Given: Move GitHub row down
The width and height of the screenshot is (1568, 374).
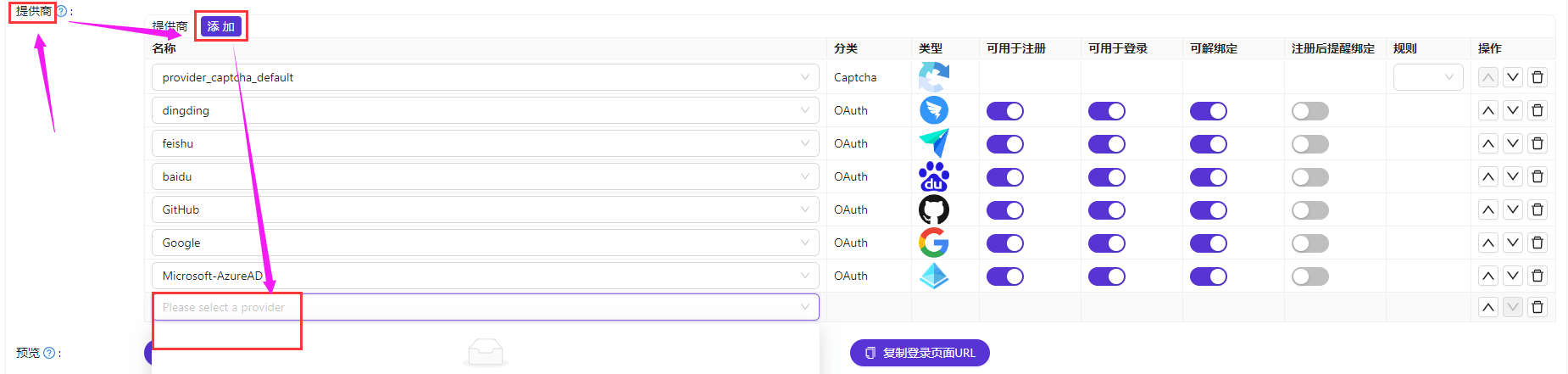Looking at the screenshot, I should (1513, 209).
